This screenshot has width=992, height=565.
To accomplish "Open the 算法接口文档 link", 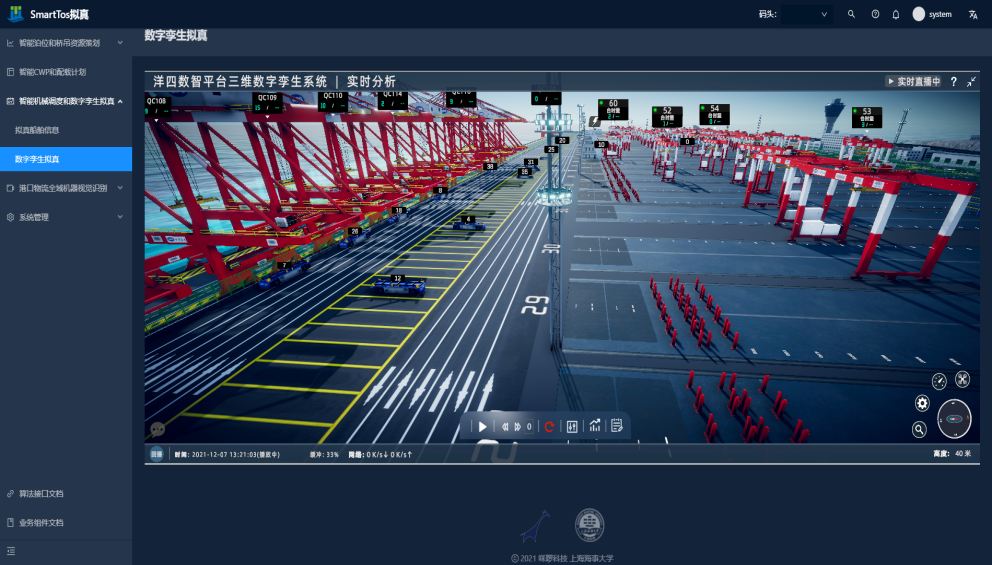I will coord(40,493).
